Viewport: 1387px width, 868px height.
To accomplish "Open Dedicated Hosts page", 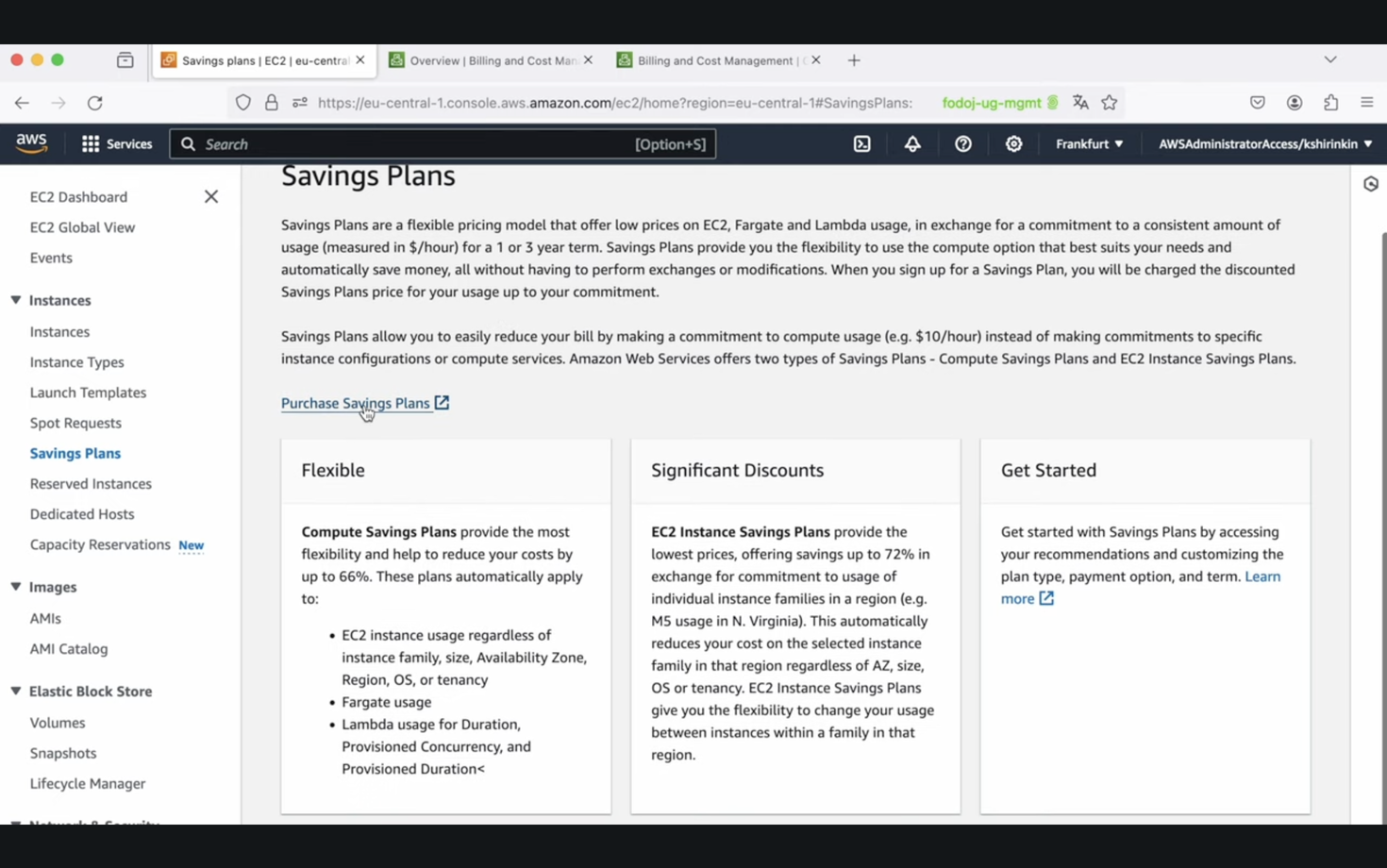I will [x=82, y=514].
